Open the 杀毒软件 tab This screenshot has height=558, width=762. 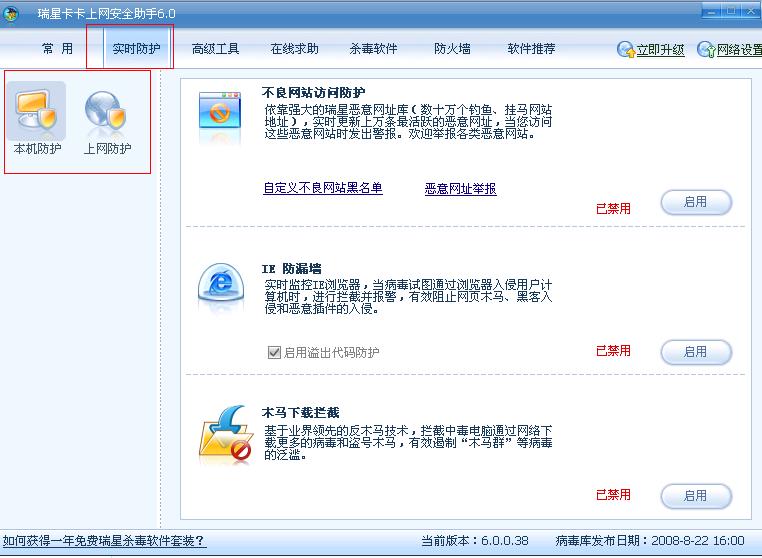click(x=373, y=49)
